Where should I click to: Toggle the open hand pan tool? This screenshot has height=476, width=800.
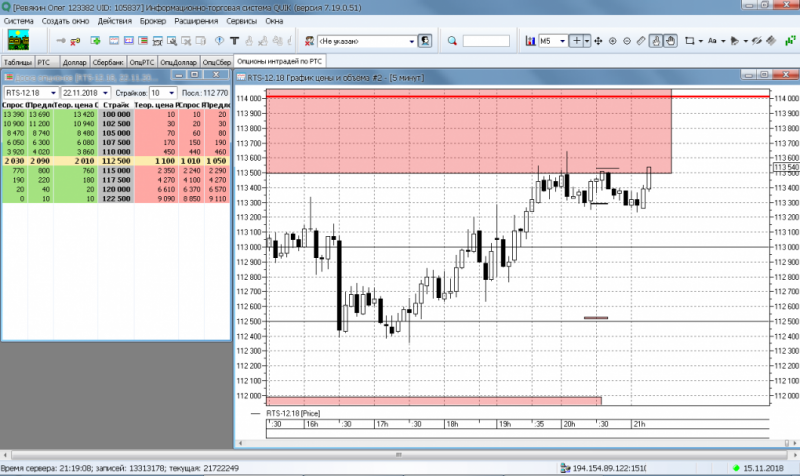[x=670, y=41]
